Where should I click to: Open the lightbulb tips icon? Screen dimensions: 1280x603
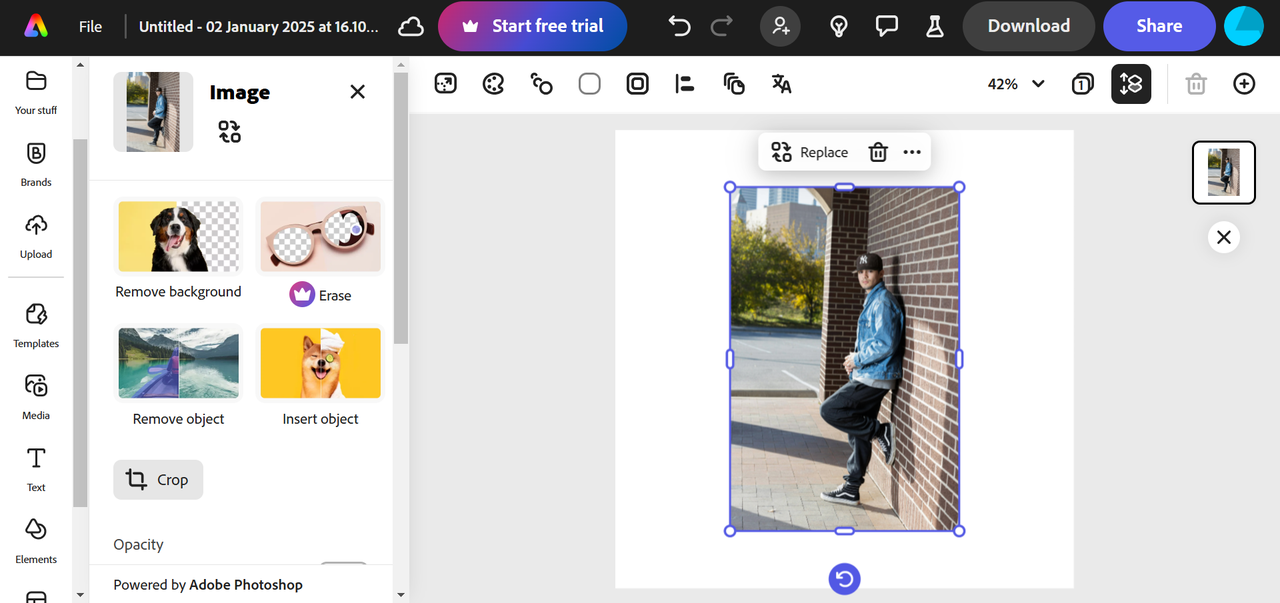click(x=839, y=27)
